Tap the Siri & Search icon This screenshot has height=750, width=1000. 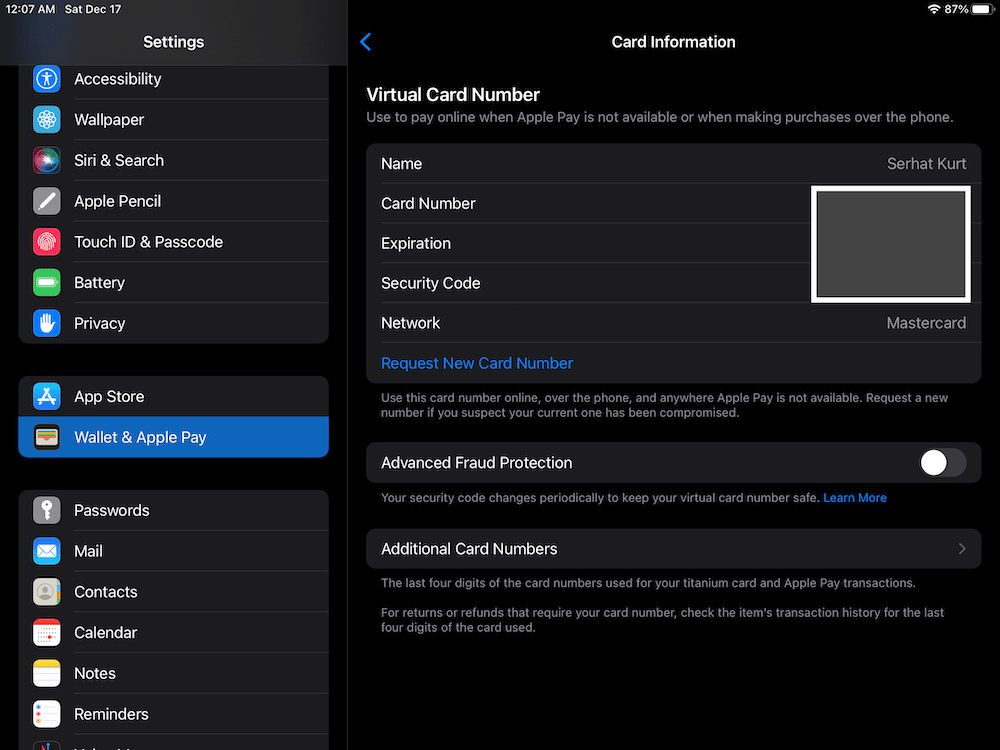47,161
